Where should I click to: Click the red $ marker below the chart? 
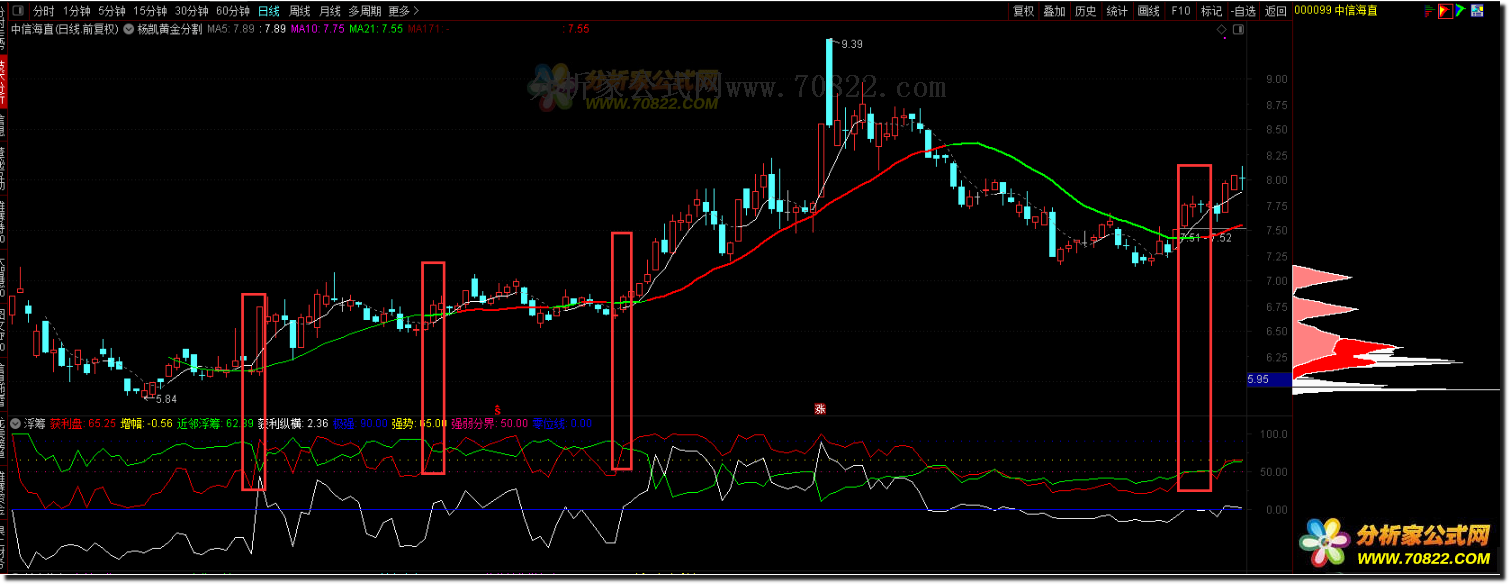(497, 408)
